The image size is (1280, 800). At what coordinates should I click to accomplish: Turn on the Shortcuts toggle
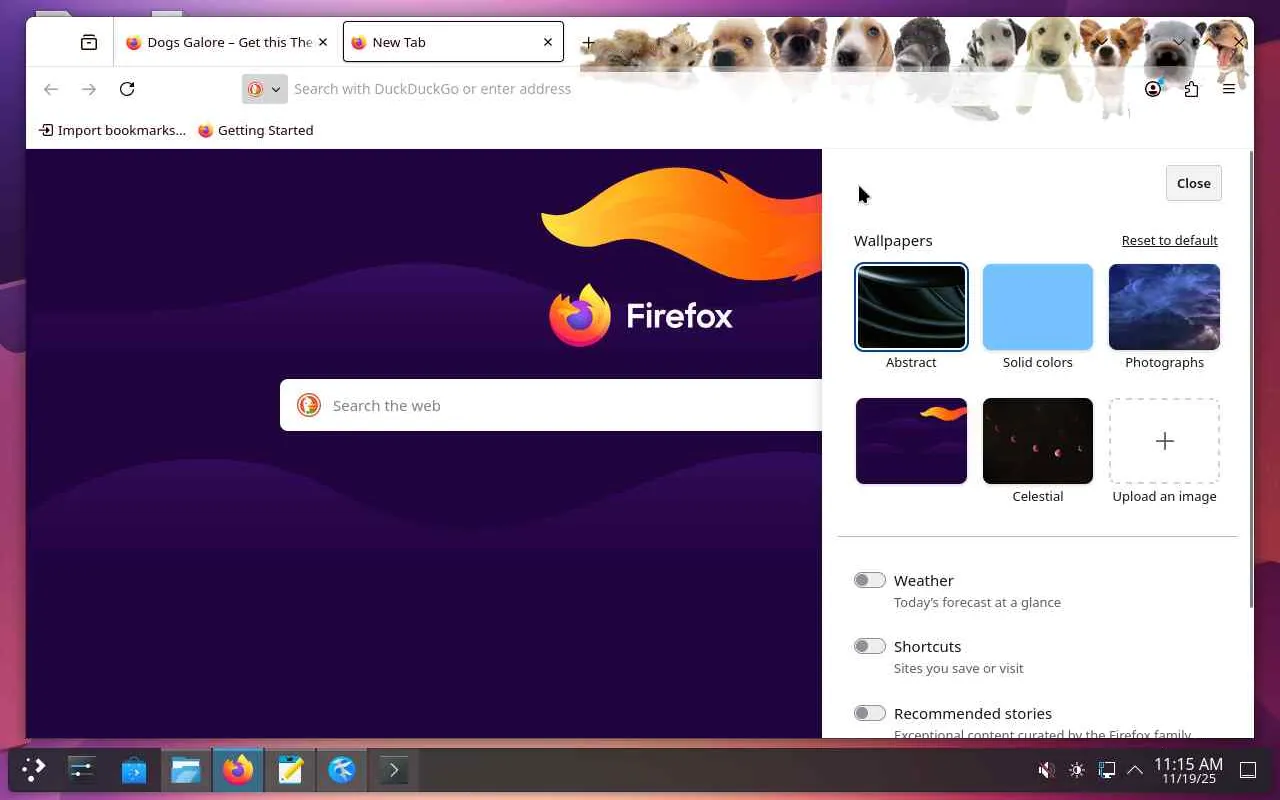[x=870, y=646]
